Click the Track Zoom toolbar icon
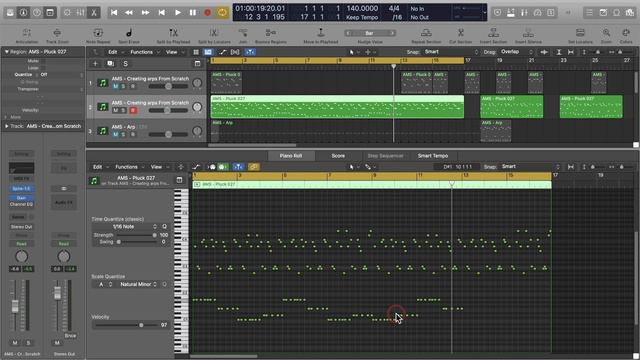640x360 pixels. point(57,35)
